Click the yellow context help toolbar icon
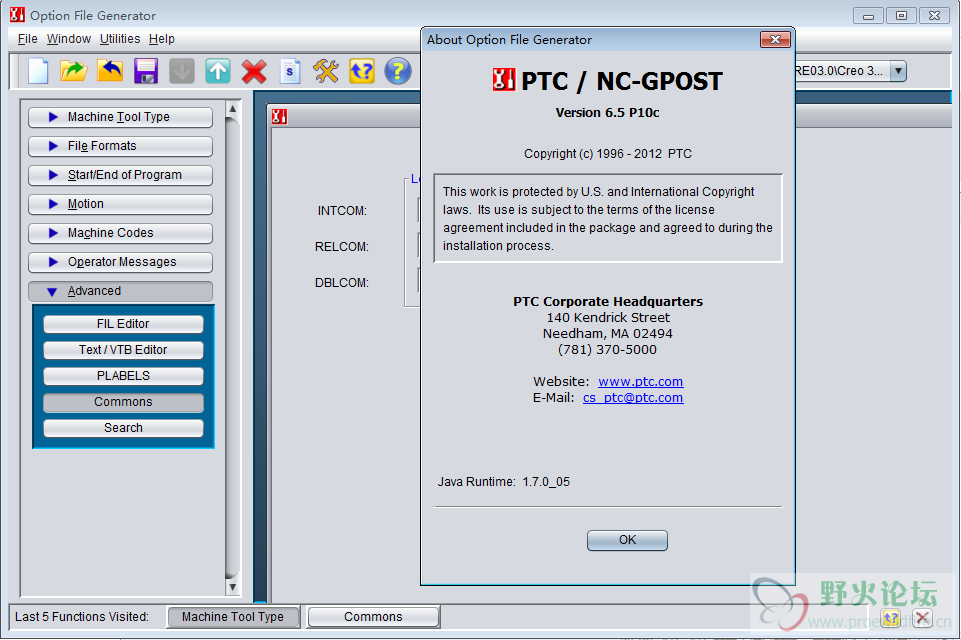The width and height of the screenshot is (961, 640). click(x=362, y=71)
